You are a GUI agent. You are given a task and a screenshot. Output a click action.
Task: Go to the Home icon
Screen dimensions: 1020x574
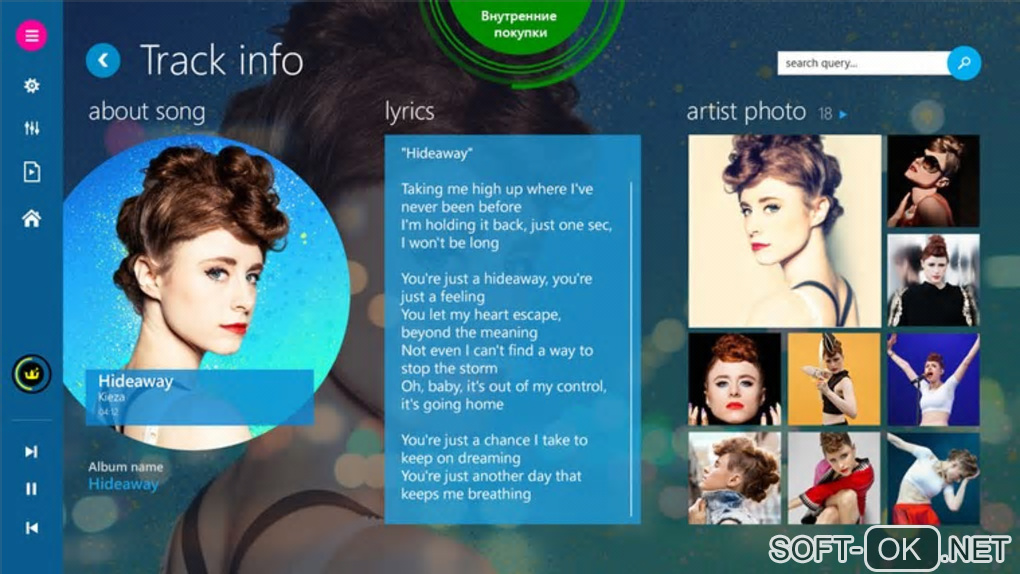coord(31,218)
